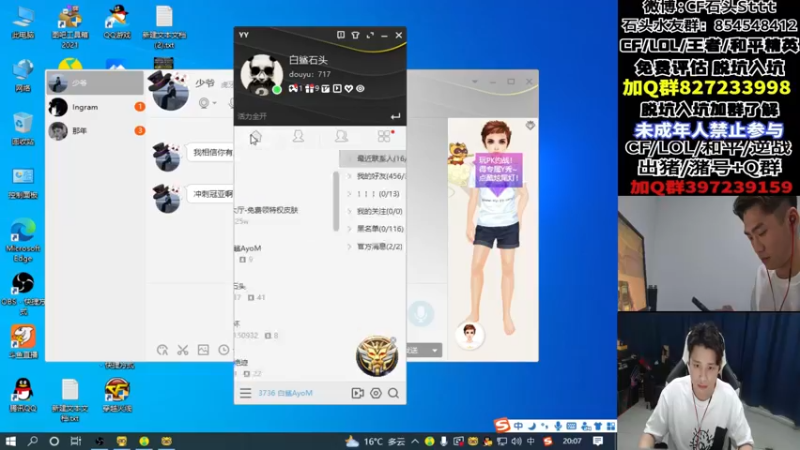Click the Sogou IME microphone icon
This screenshot has height=450, width=800.
point(558,426)
